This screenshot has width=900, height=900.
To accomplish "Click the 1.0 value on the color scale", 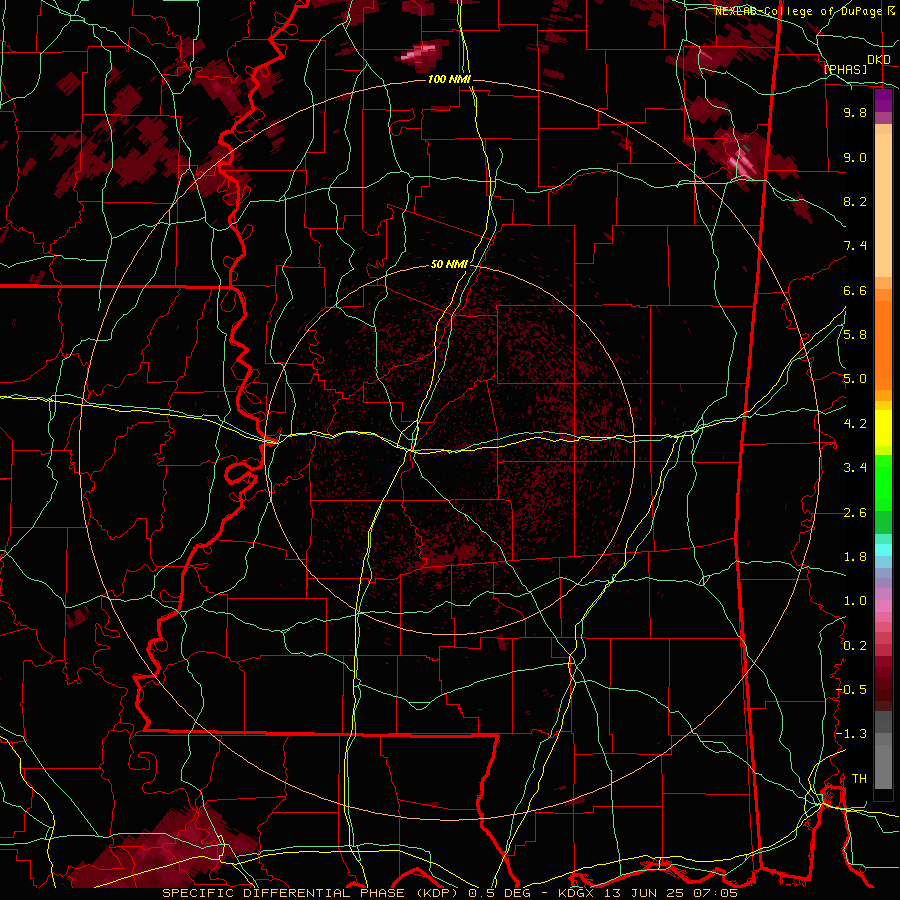I will point(855,601).
